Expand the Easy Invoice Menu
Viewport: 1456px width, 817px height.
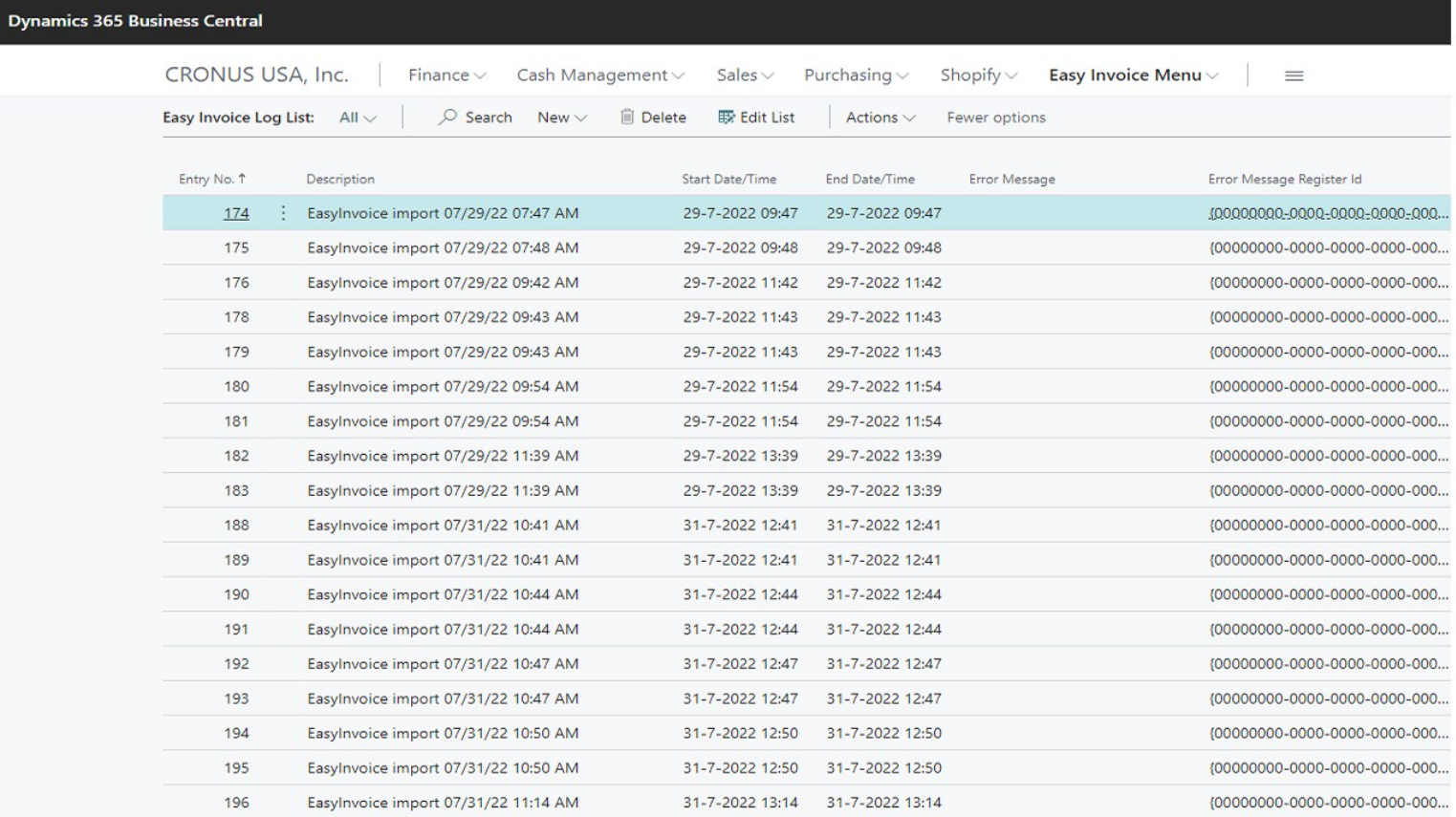click(1133, 75)
